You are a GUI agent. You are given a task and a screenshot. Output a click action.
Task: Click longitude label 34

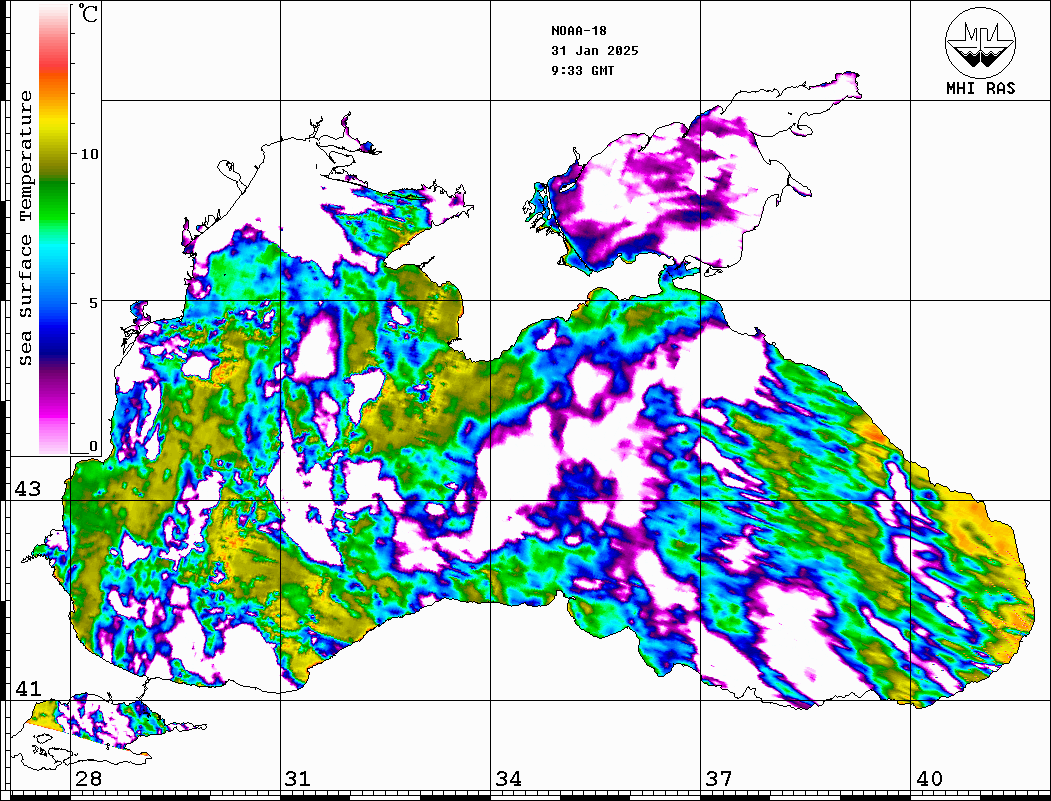click(509, 779)
